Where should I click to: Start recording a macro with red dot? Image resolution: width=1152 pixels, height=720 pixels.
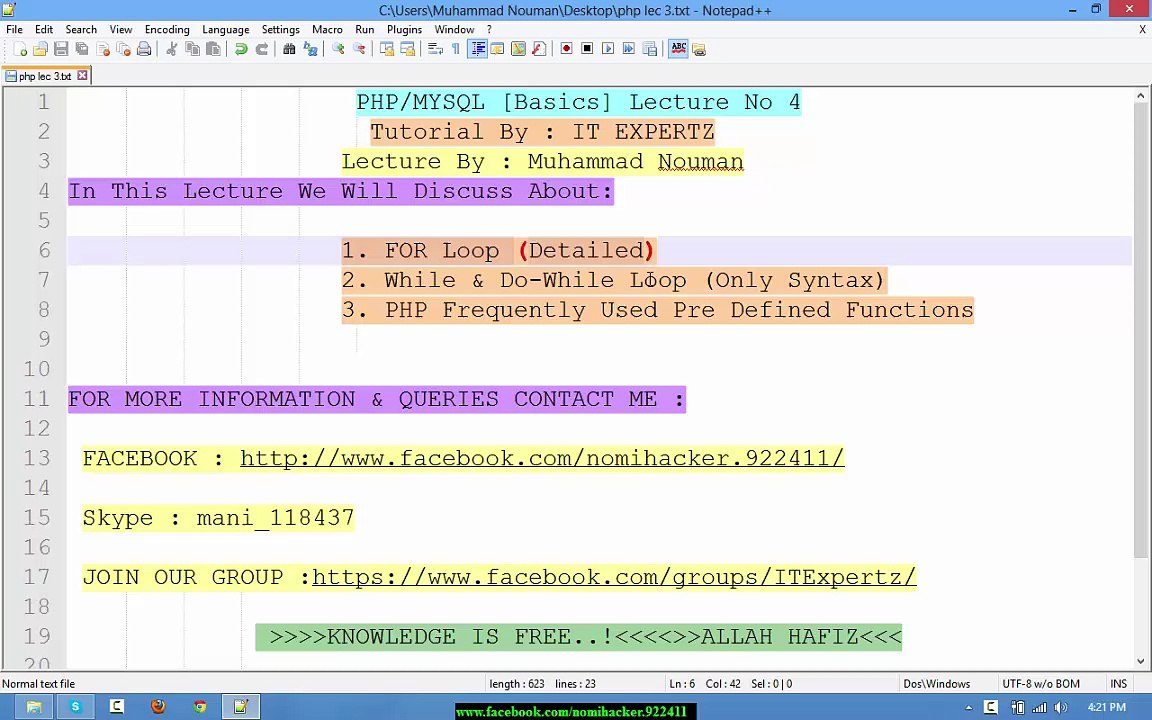pyautogui.click(x=566, y=49)
